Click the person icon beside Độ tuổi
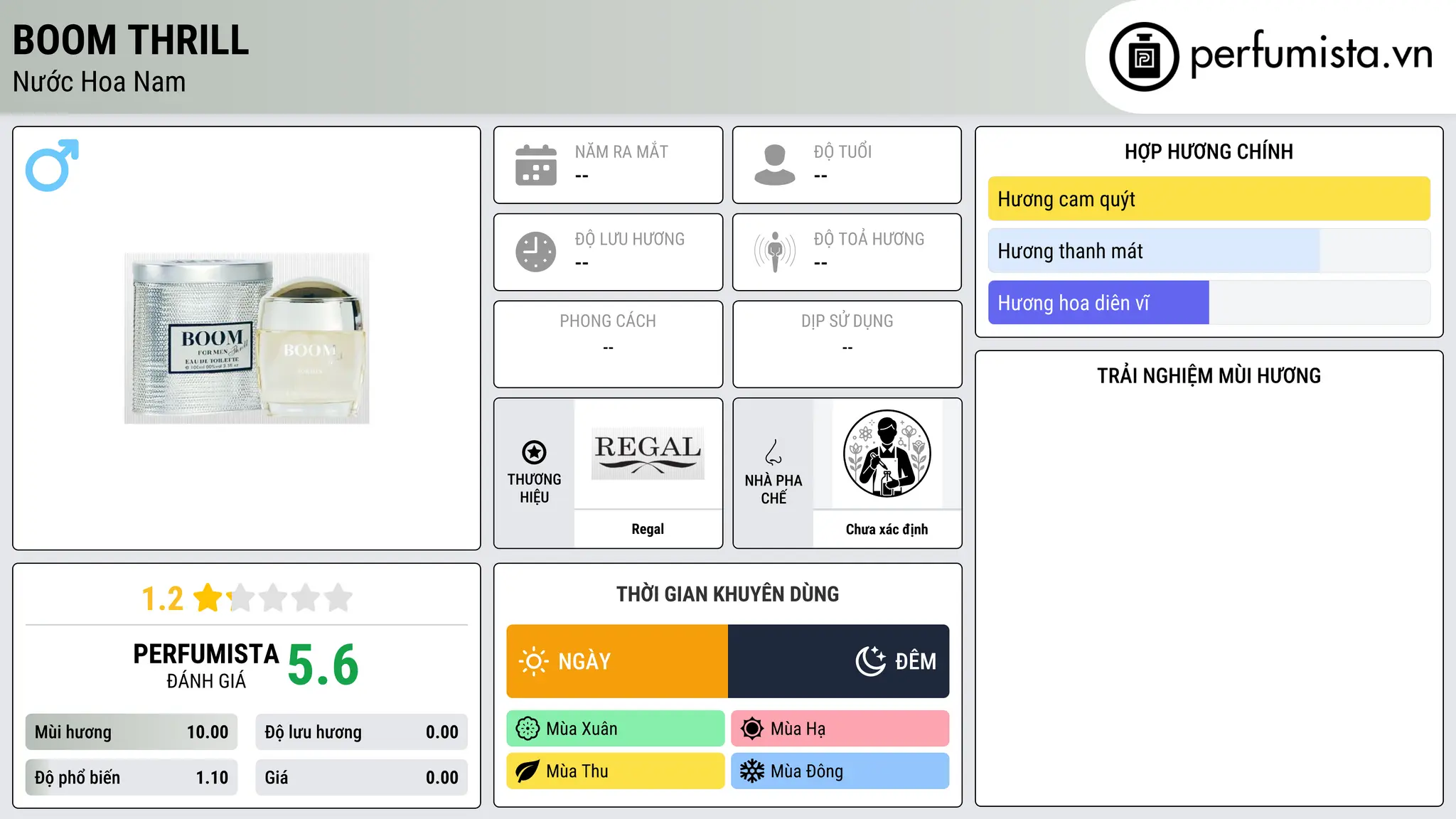This screenshot has height=819, width=1456. tap(774, 165)
